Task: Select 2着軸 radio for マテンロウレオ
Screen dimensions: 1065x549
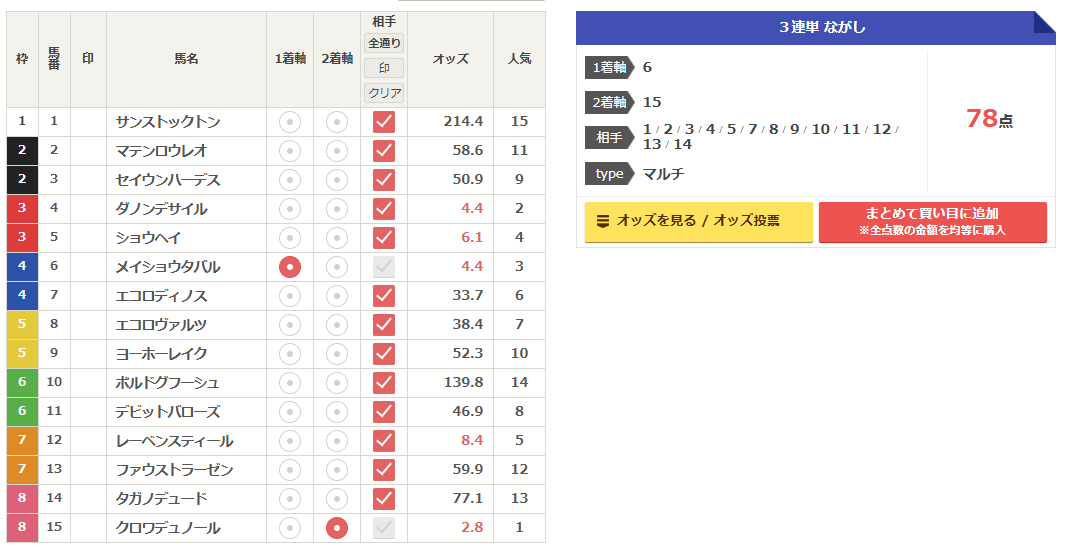Action: pyautogui.click(x=337, y=151)
